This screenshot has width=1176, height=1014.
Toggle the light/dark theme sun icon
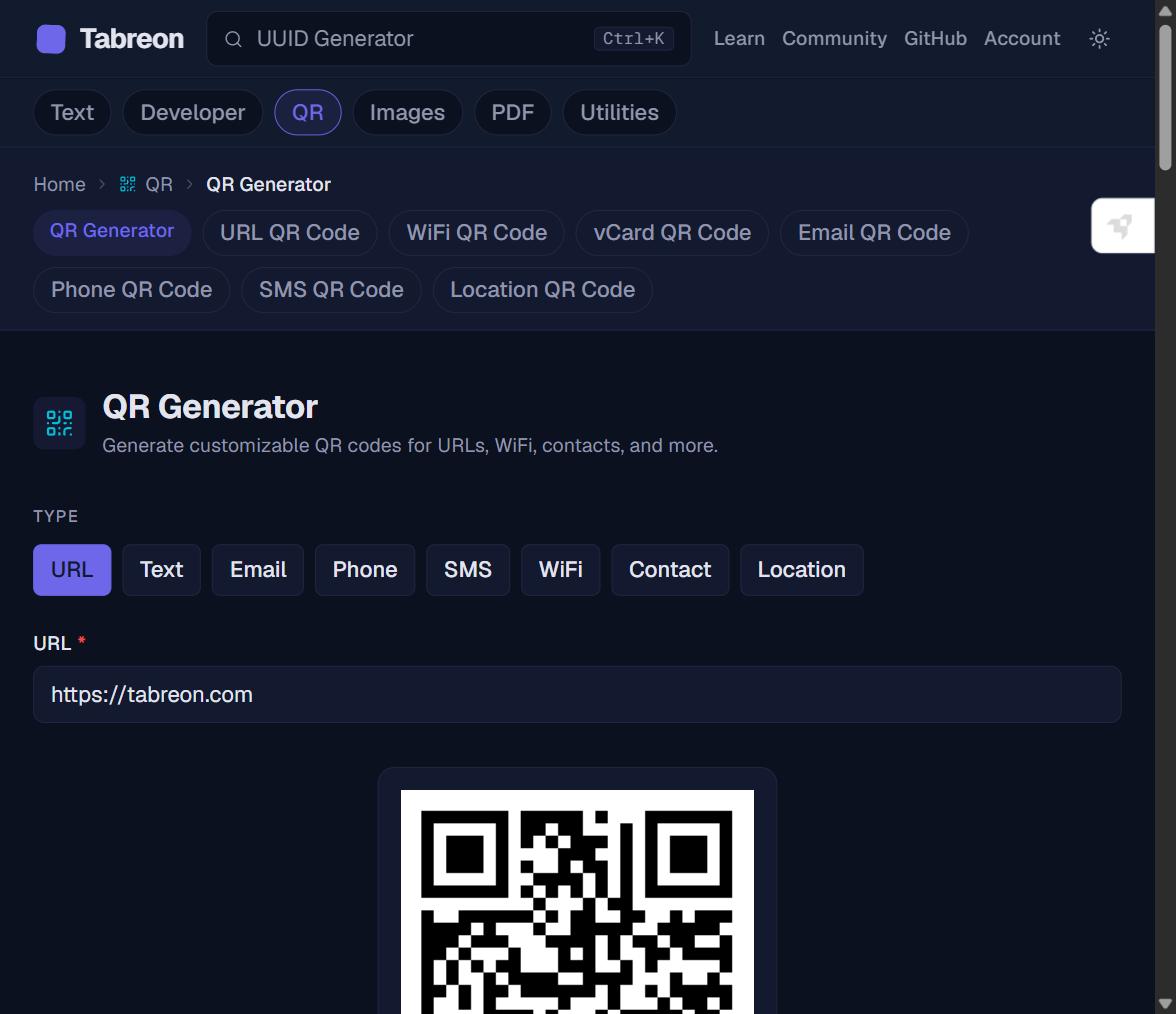(x=1099, y=39)
